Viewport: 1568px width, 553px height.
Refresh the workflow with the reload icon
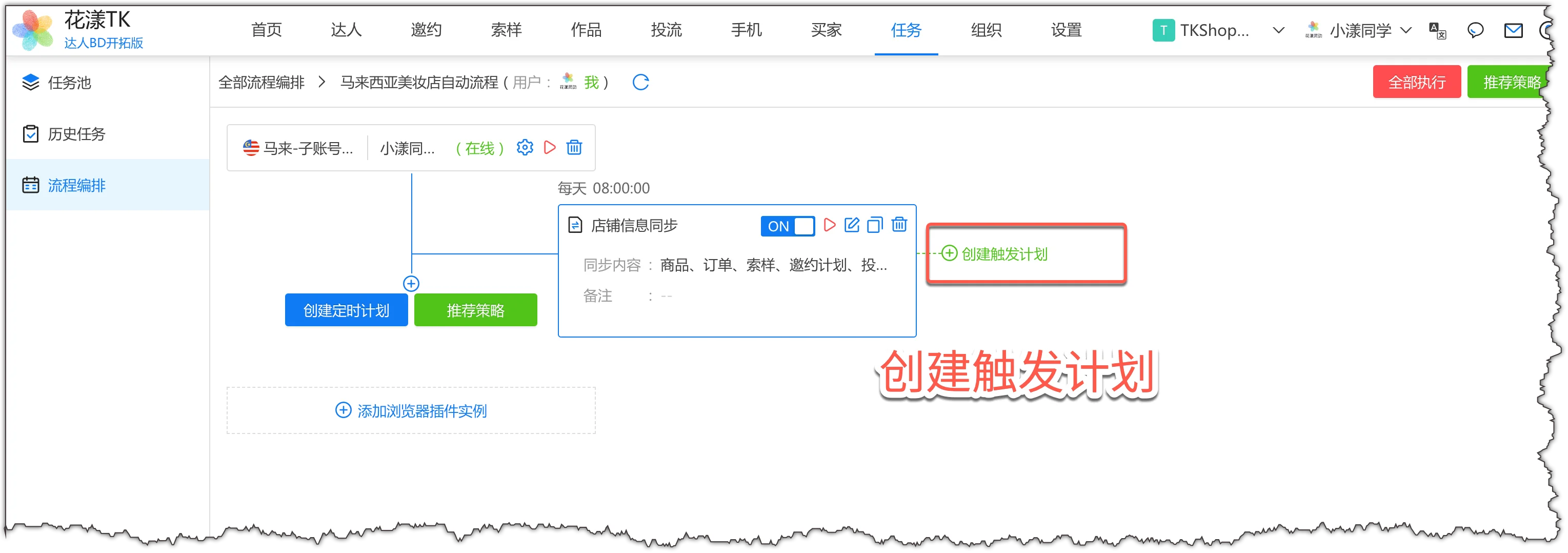[640, 82]
